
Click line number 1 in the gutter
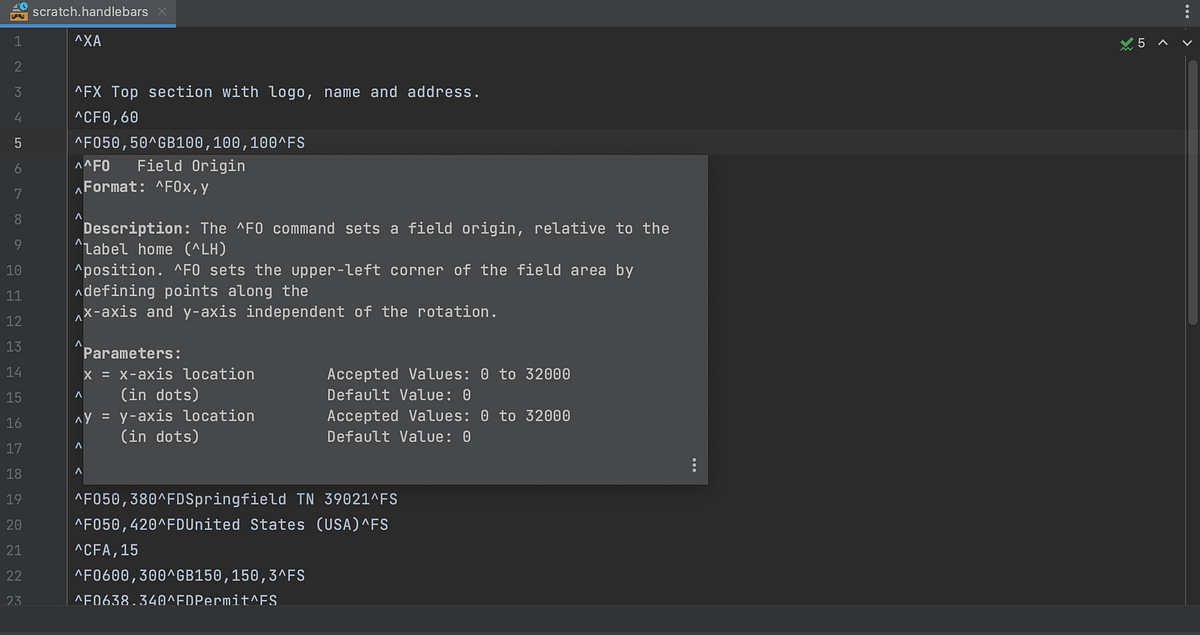[17, 41]
